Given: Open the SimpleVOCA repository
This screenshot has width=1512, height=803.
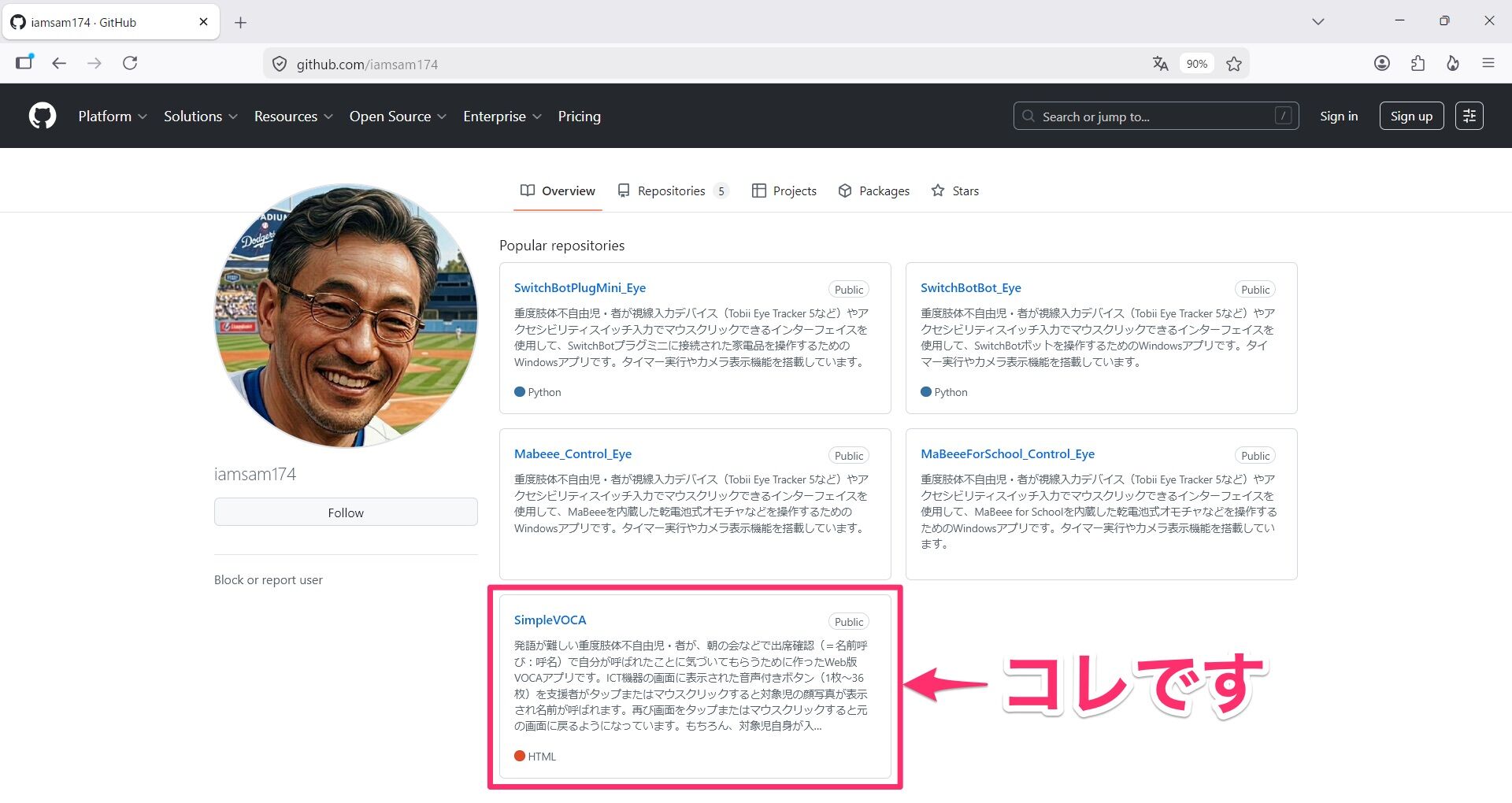Looking at the screenshot, I should click(x=550, y=620).
